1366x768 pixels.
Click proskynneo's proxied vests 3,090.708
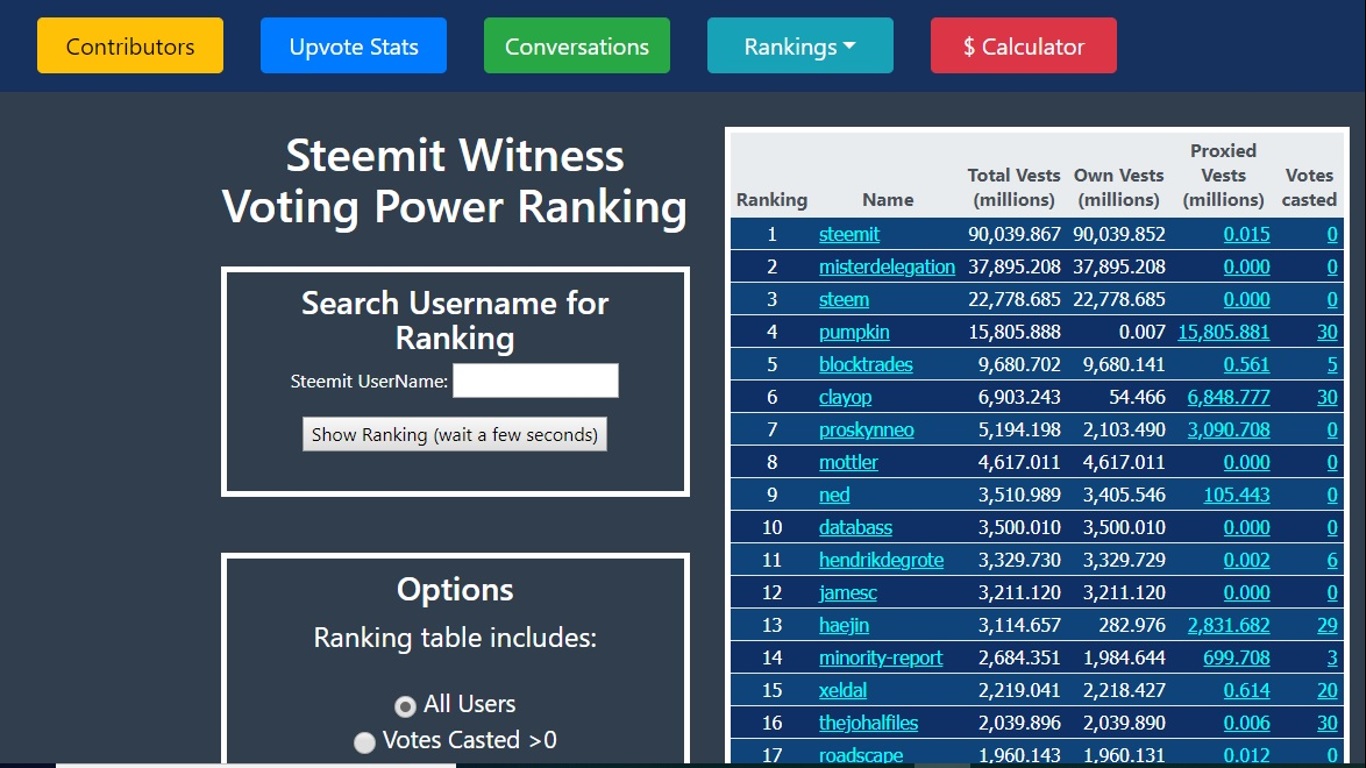click(1229, 430)
